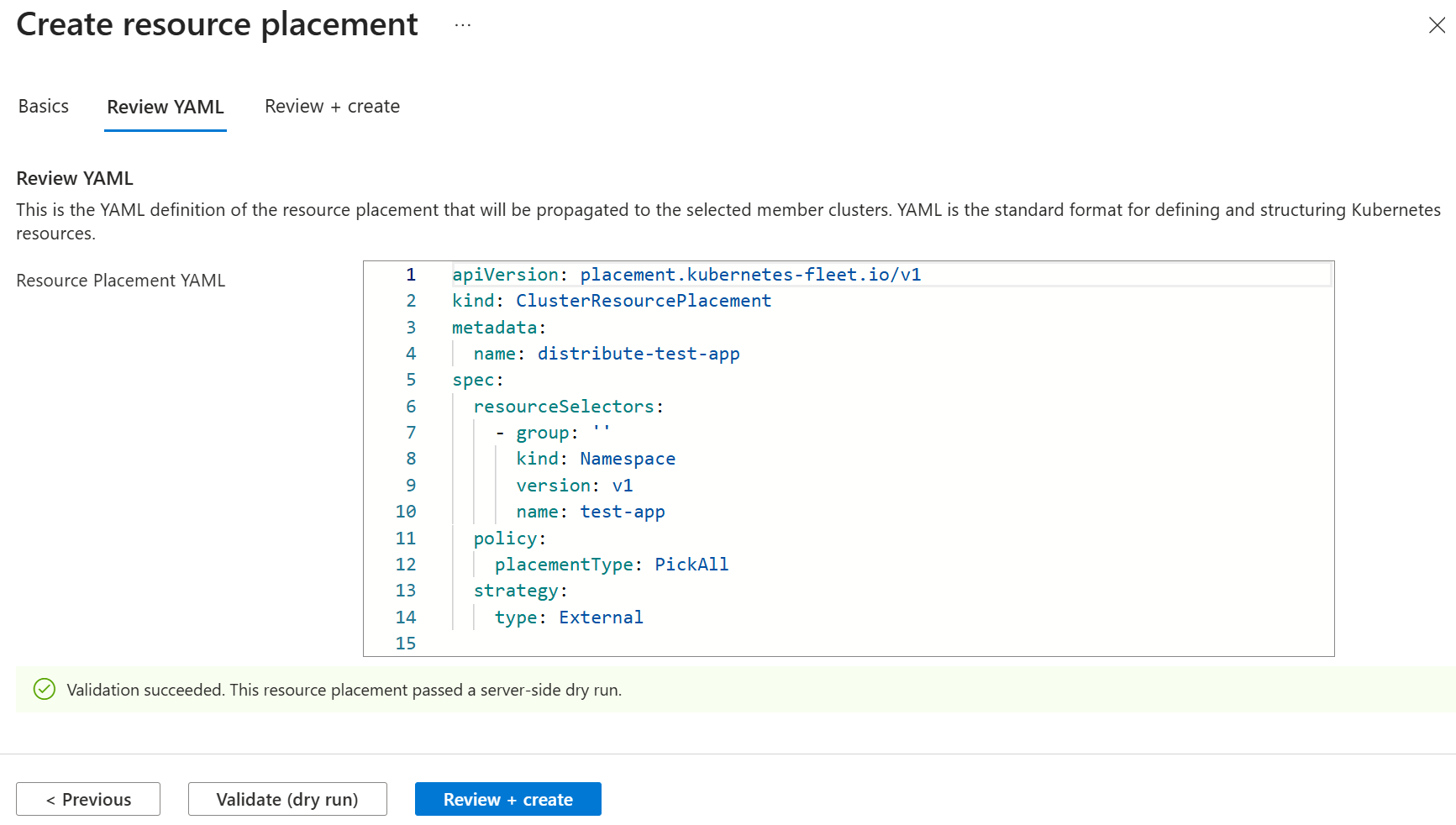Click line number 15 in the editor

406,644
